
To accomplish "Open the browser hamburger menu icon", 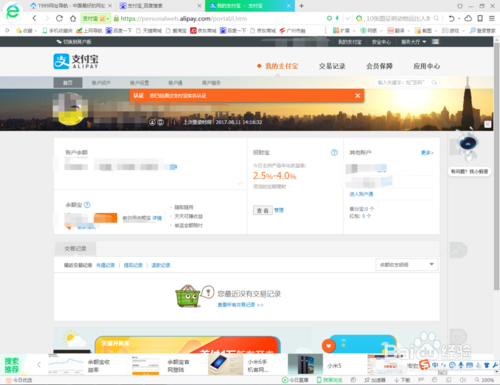I will point(492,18).
